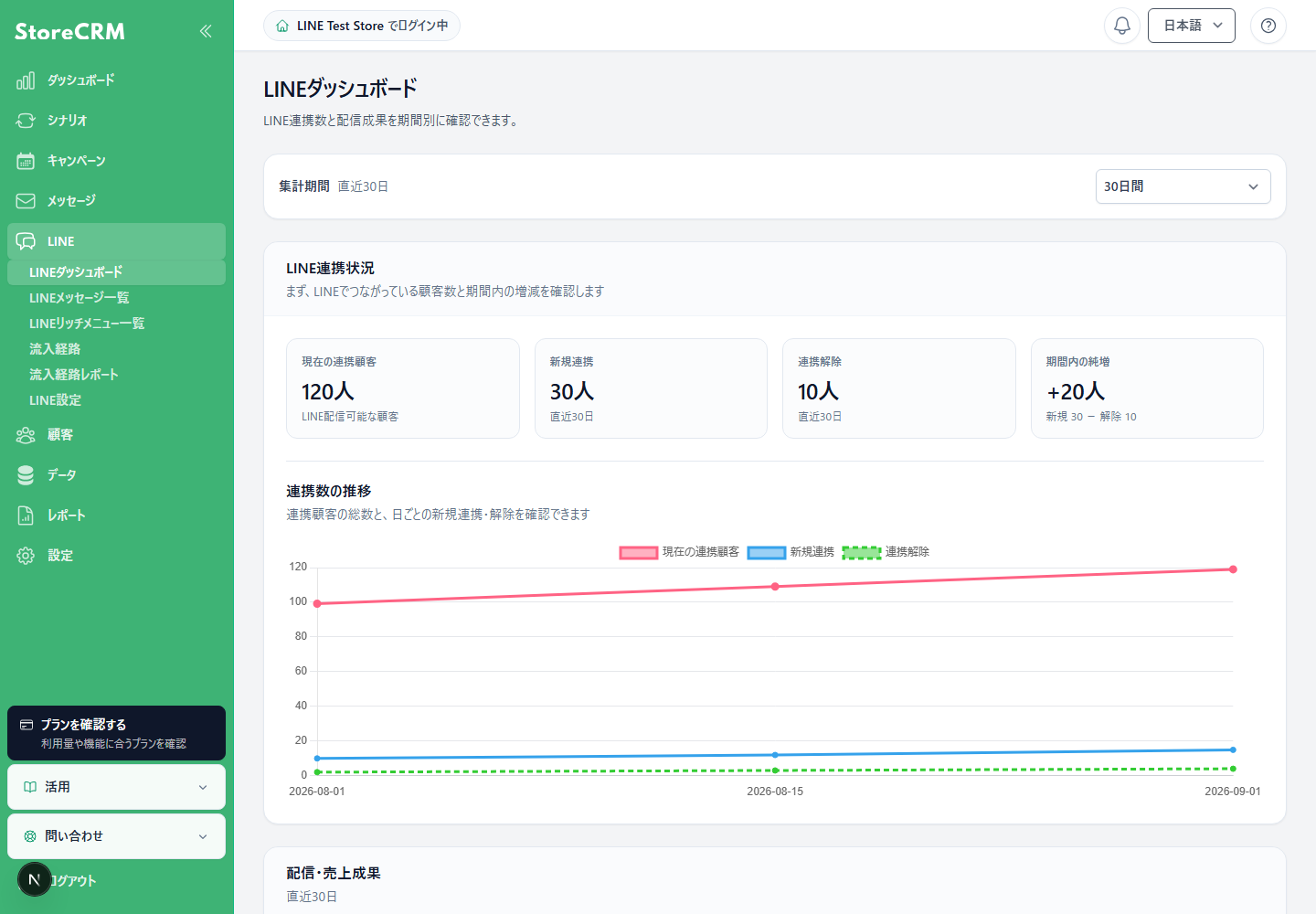Click the シナリオ cycle icon

click(x=26, y=121)
